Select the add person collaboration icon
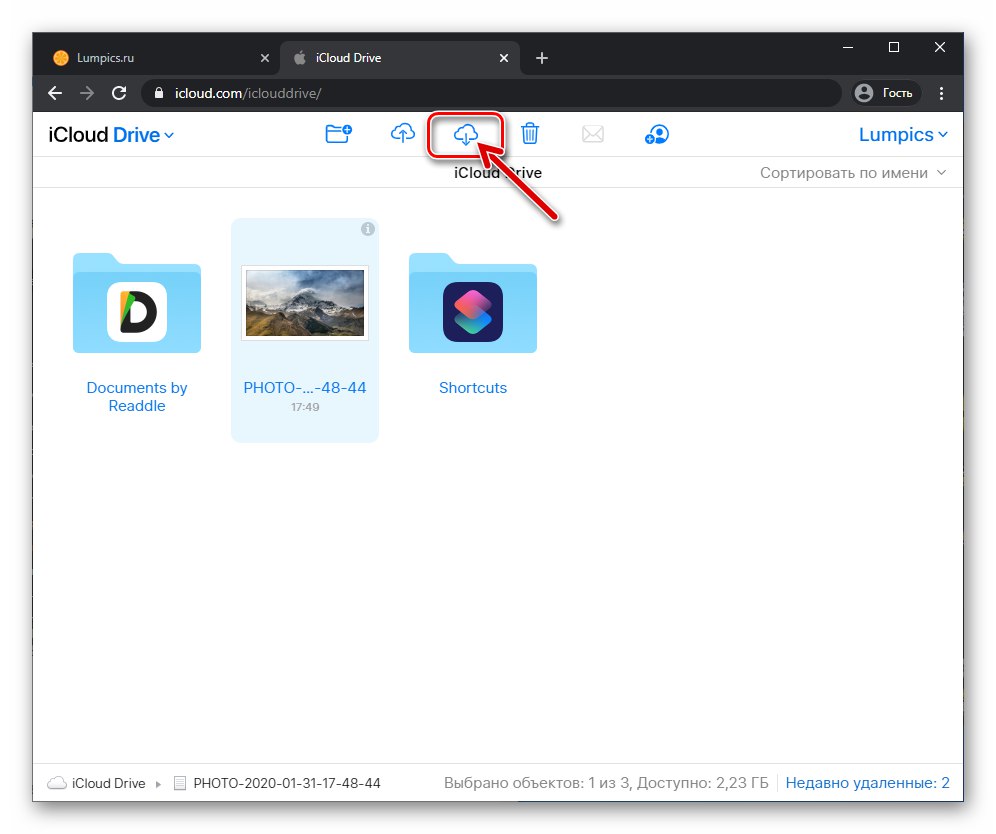The width and height of the screenshot is (996, 834). [657, 133]
